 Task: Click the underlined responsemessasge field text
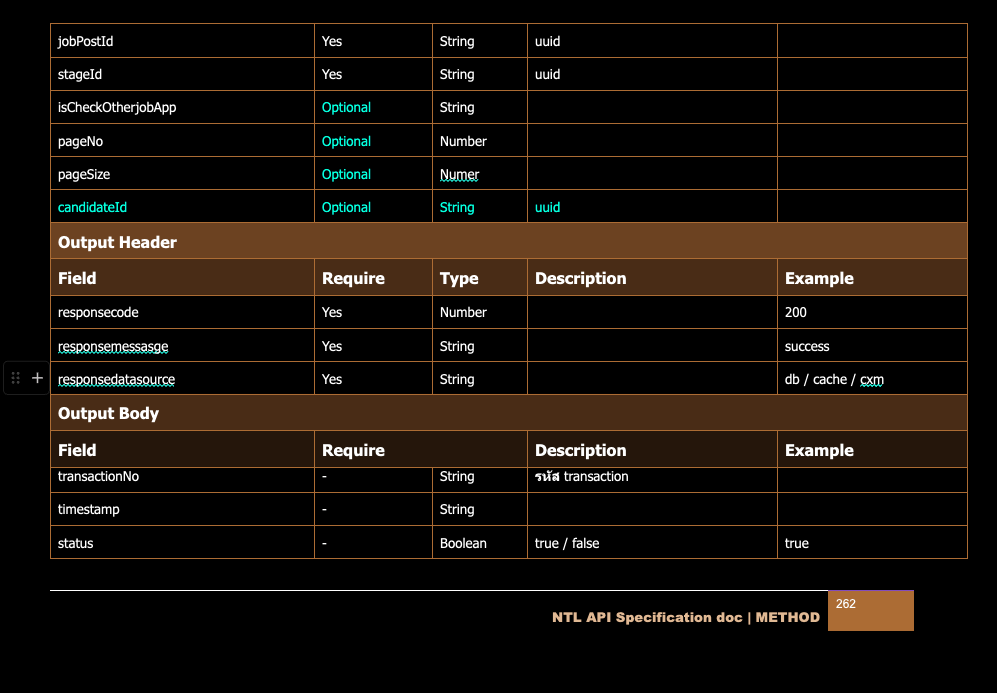point(113,346)
